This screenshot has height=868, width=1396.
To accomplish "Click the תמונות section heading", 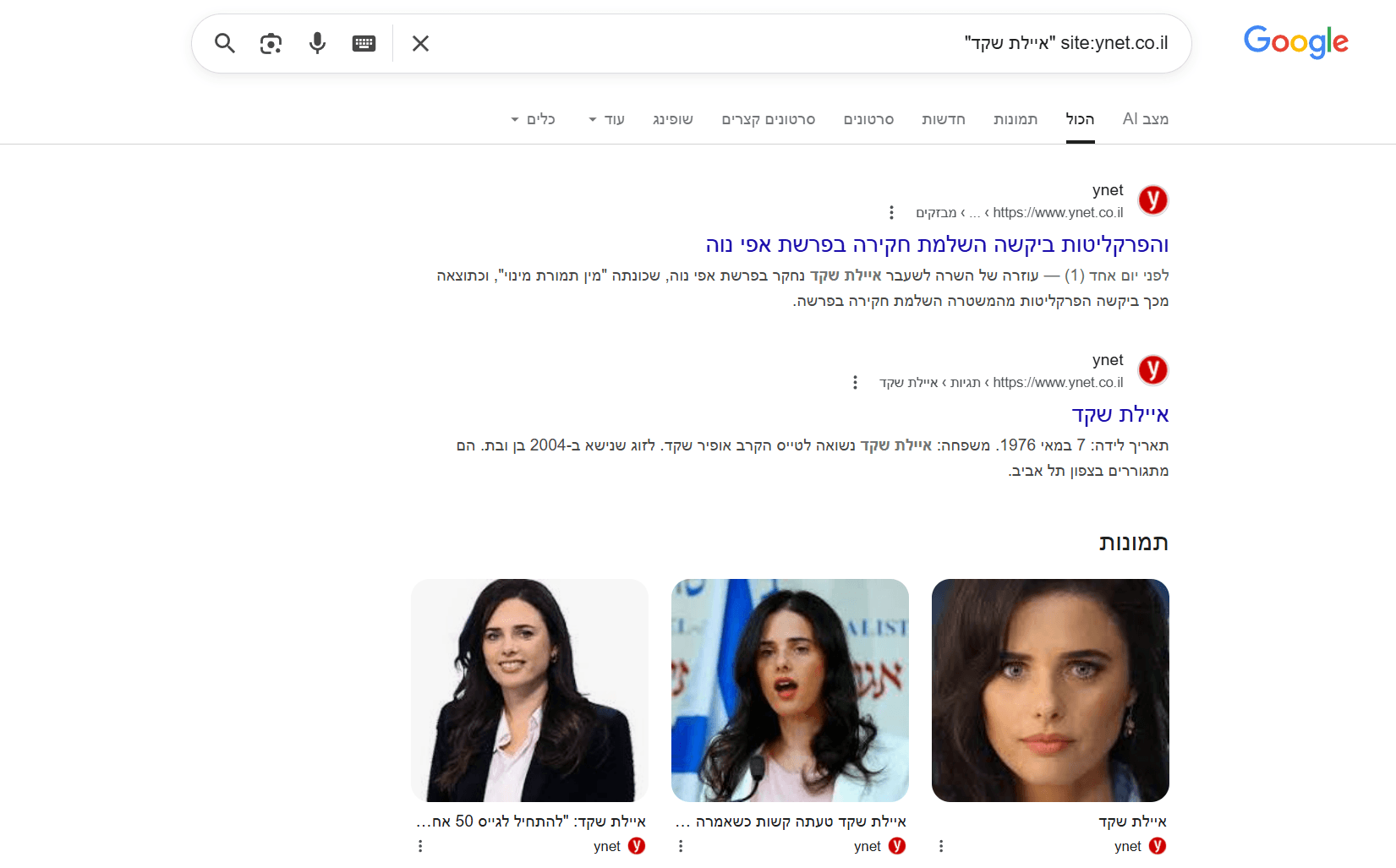I will tap(1134, 543).
